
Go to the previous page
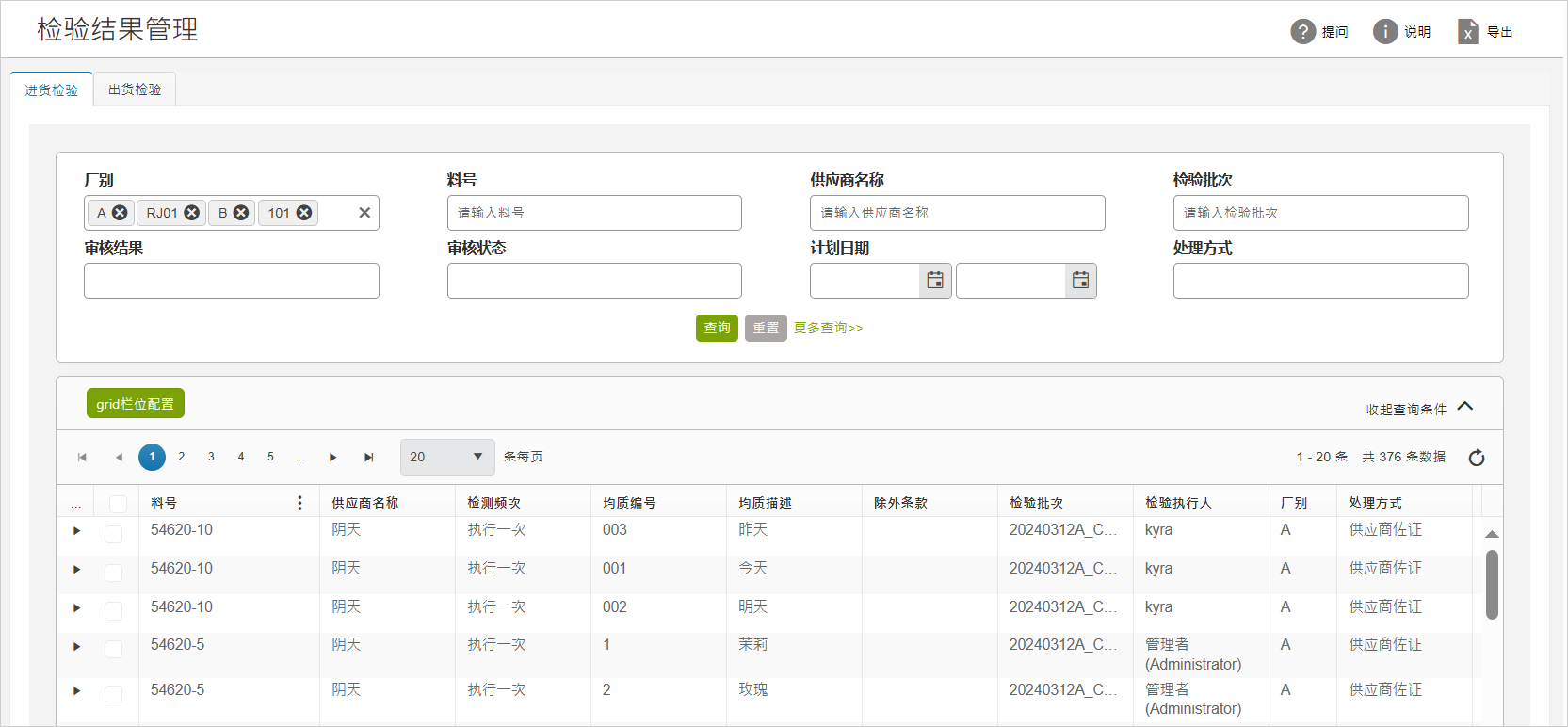(x=119, y=457)
